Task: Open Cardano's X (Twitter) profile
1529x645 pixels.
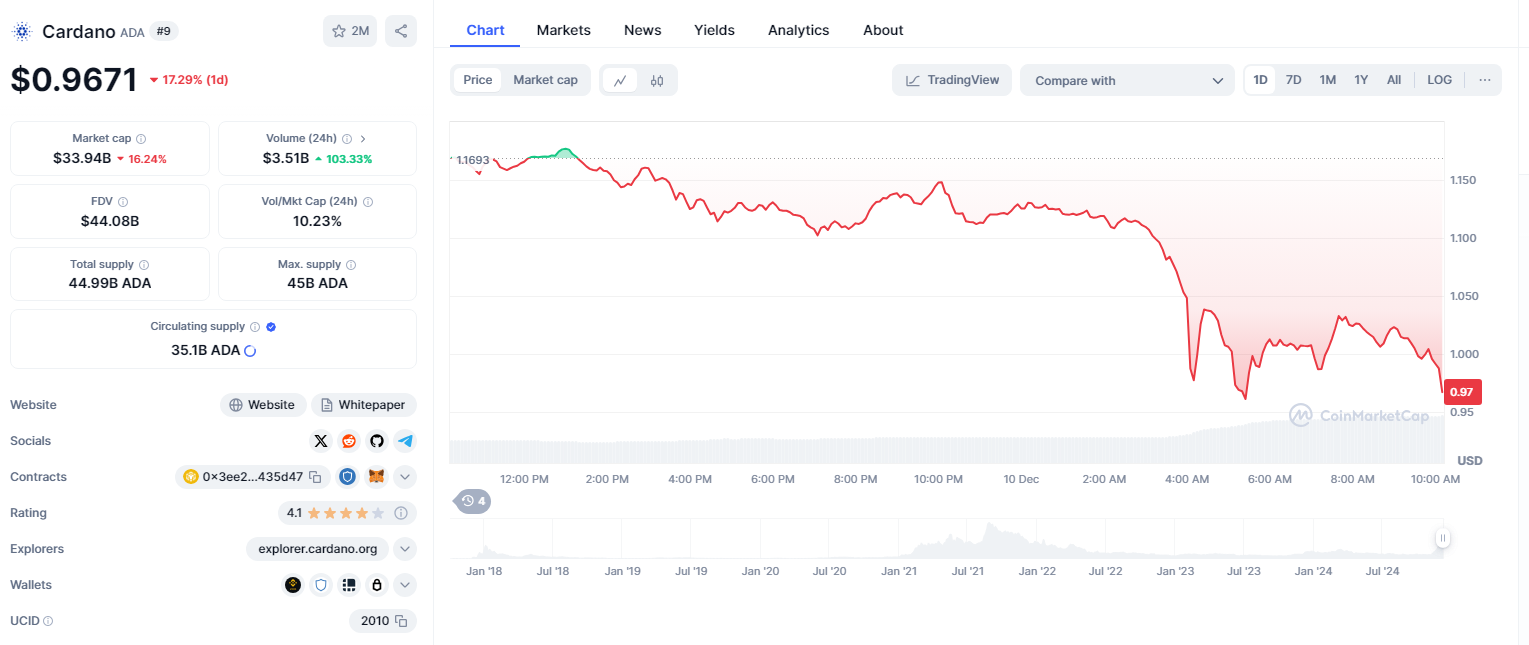Action: coord(321,441)
